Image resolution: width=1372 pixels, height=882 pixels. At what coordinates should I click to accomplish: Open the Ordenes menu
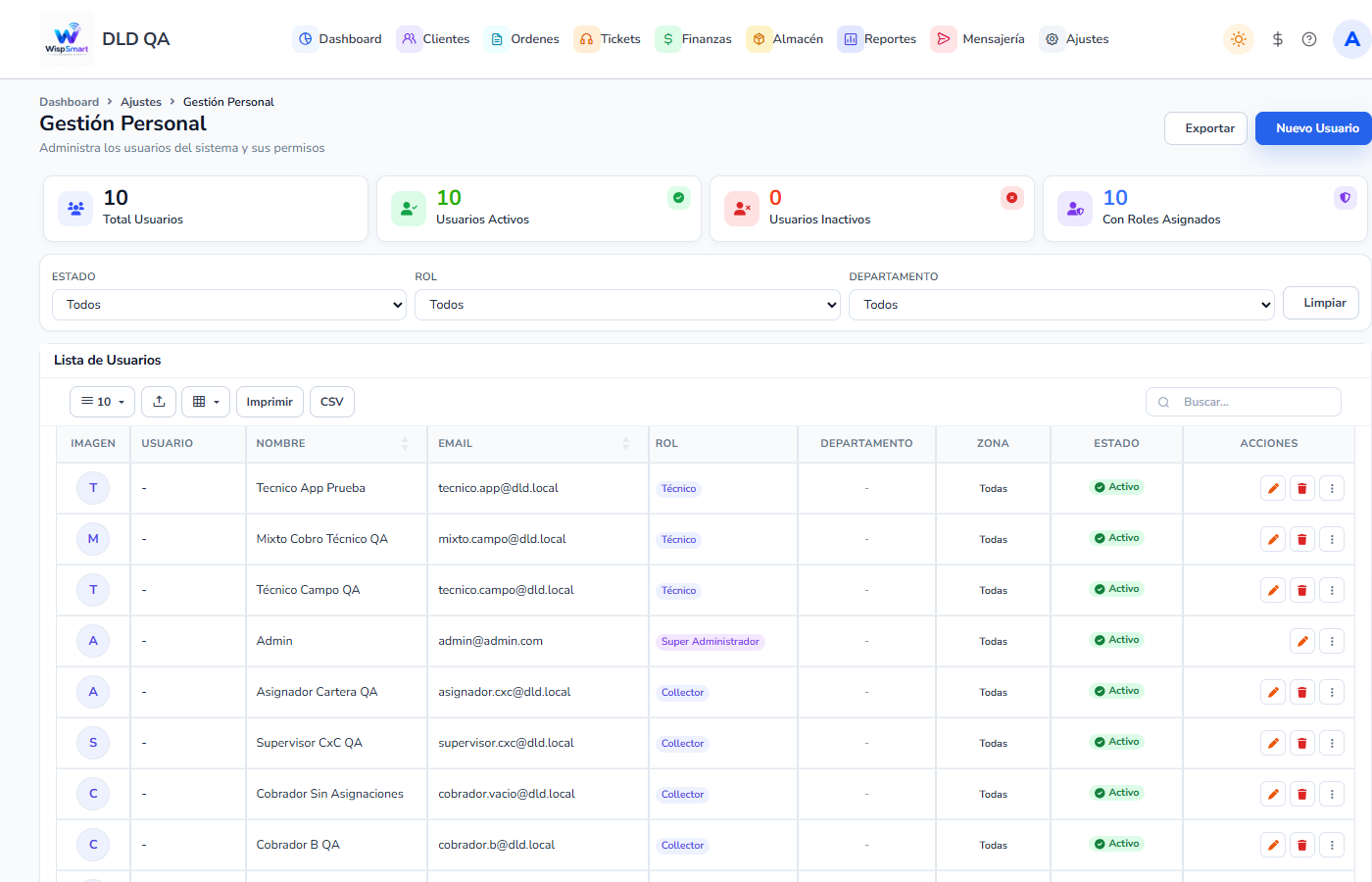(523, 39)
